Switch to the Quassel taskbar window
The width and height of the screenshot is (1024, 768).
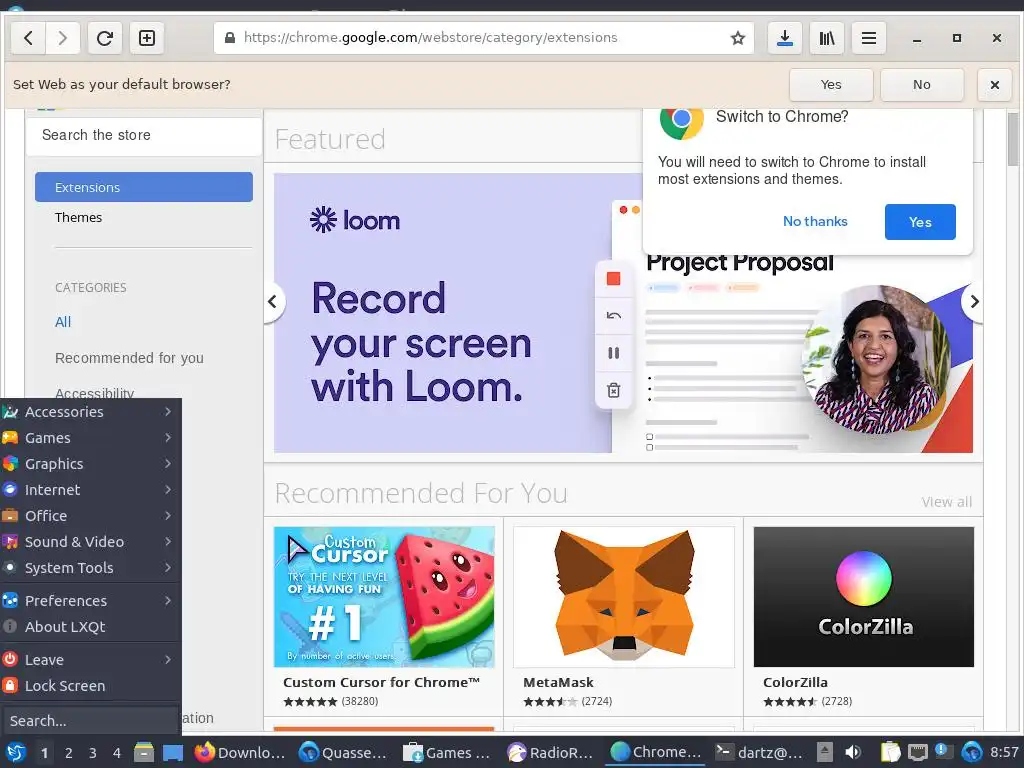tap(344, 752)
